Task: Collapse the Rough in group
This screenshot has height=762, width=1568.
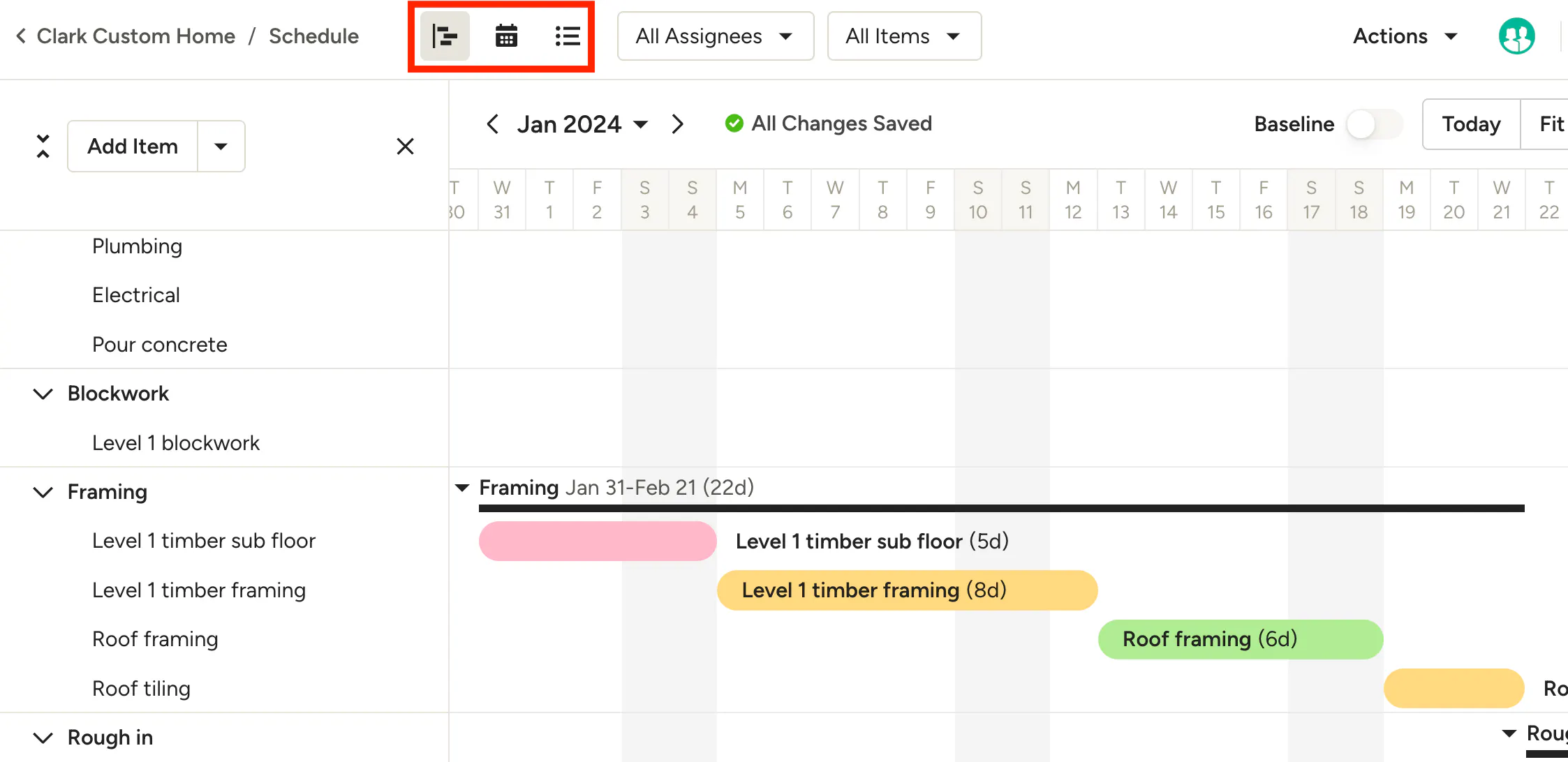Action: (x=43, y=738)
